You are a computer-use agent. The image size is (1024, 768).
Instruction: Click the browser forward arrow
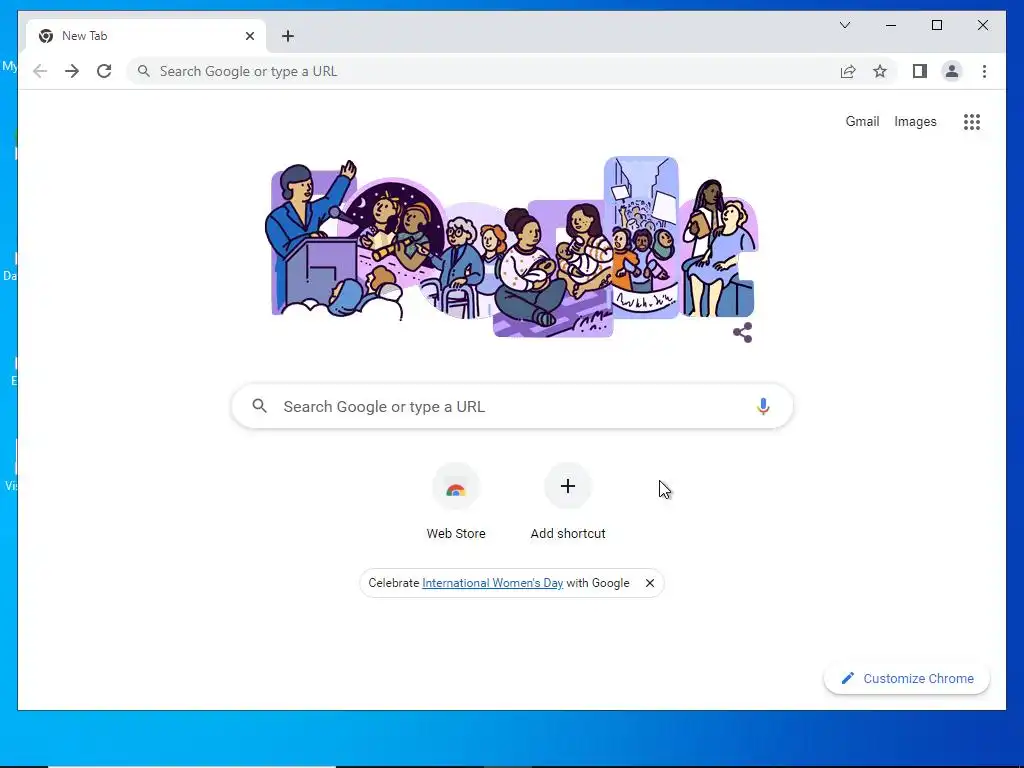(x=72, y=71)
